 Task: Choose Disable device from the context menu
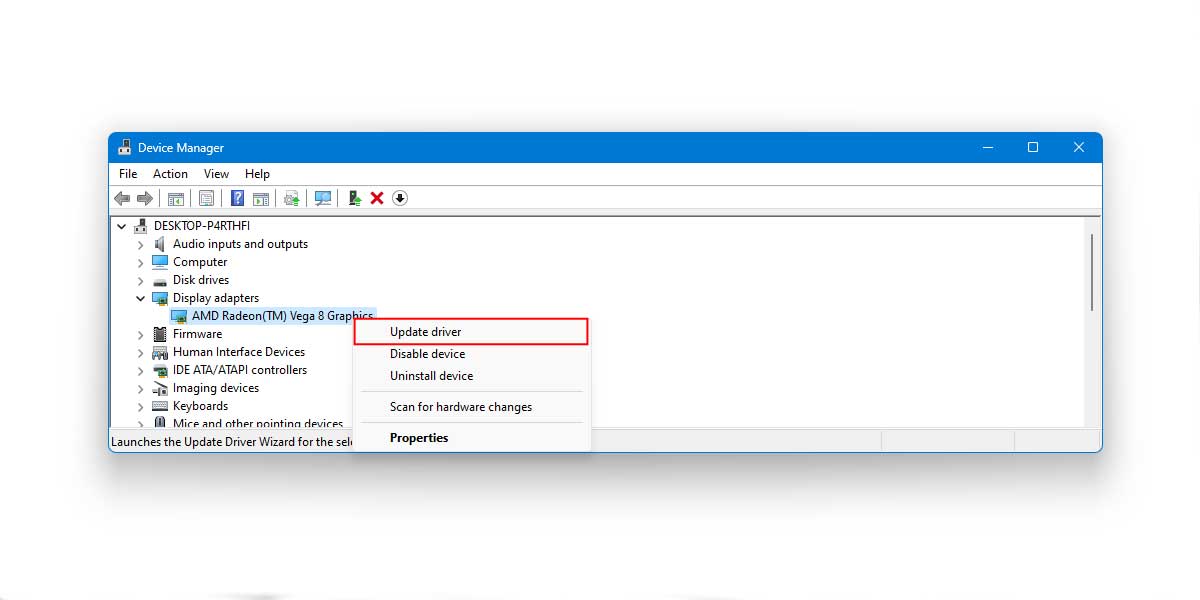pyautogui.click(x=471, y=354)
